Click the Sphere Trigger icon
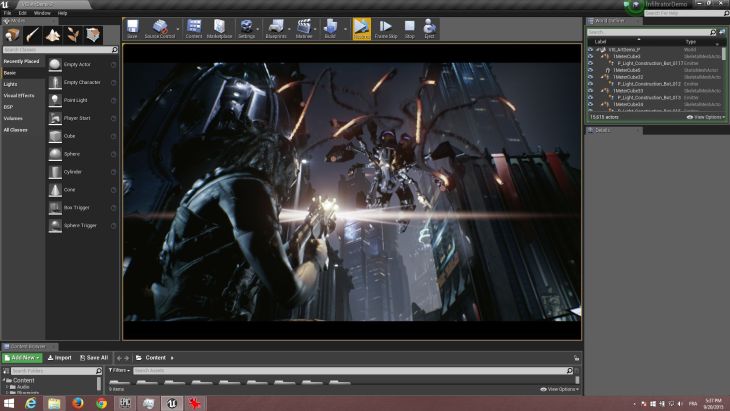 55,226
